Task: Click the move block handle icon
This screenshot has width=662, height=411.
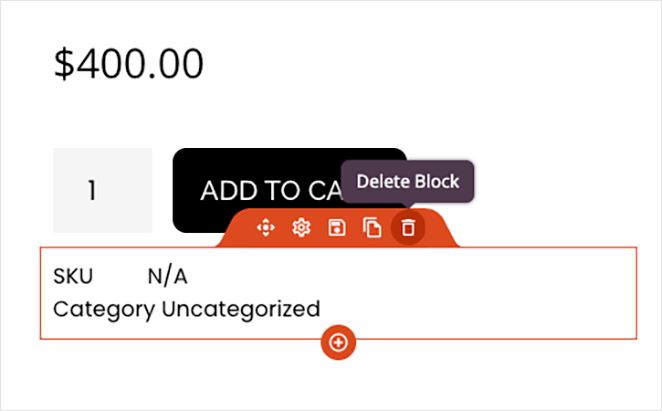Action: [266, 228]
